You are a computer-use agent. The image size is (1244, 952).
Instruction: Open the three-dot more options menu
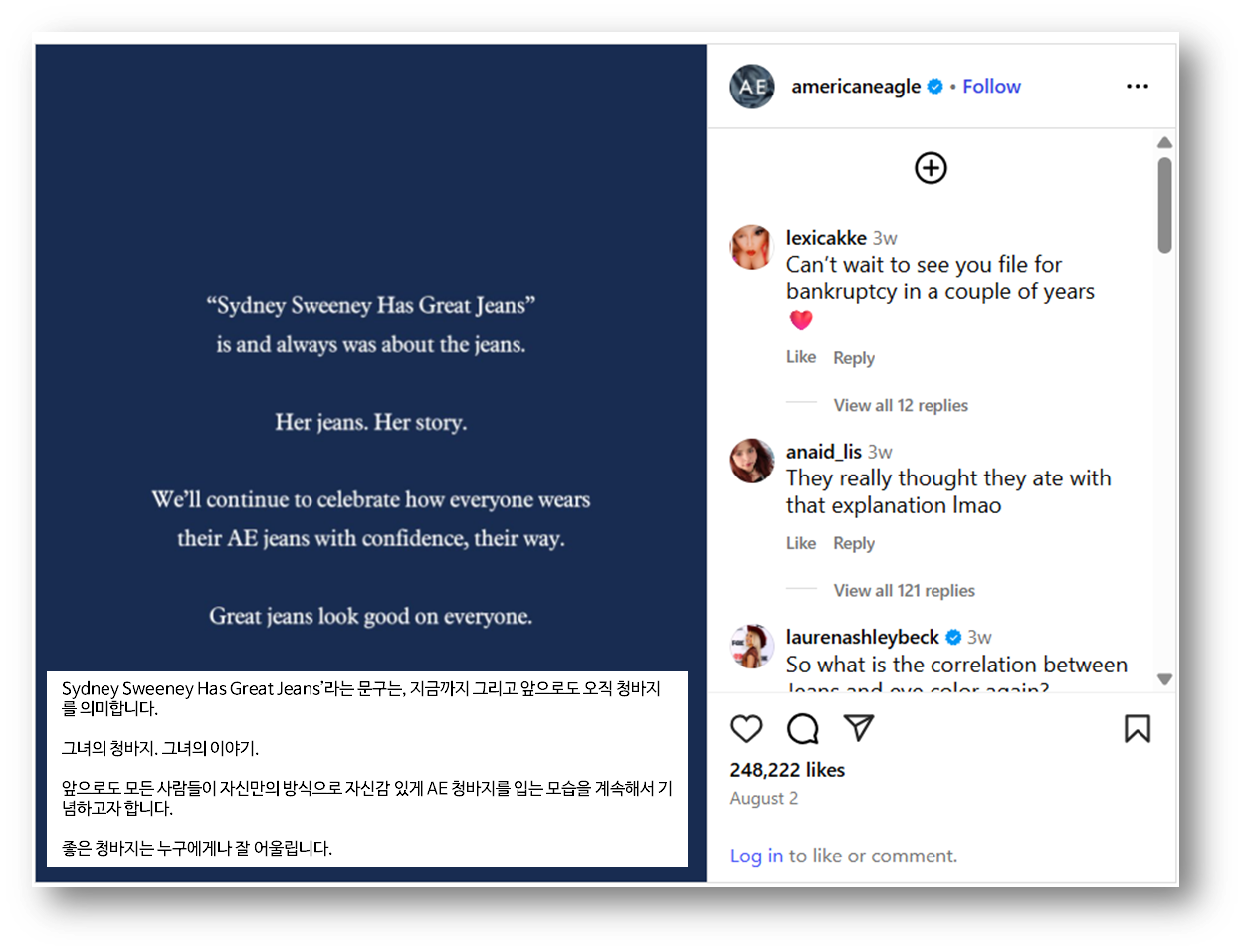click(1138, 87)
